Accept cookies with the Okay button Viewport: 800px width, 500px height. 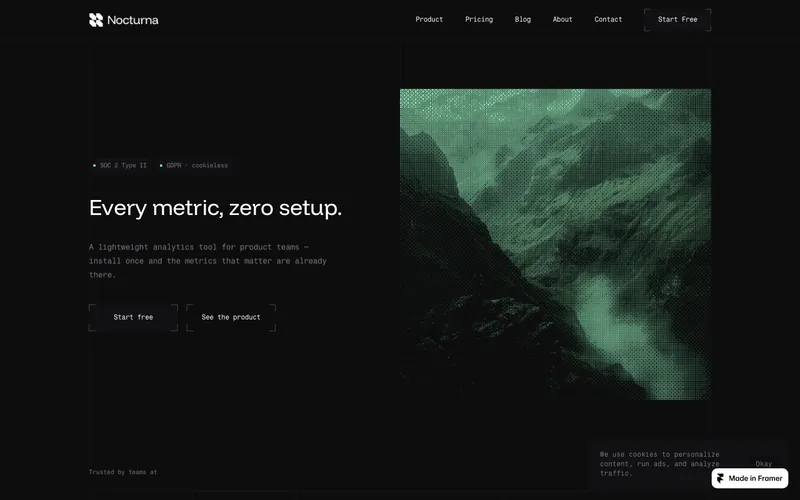tap(763, 464)
